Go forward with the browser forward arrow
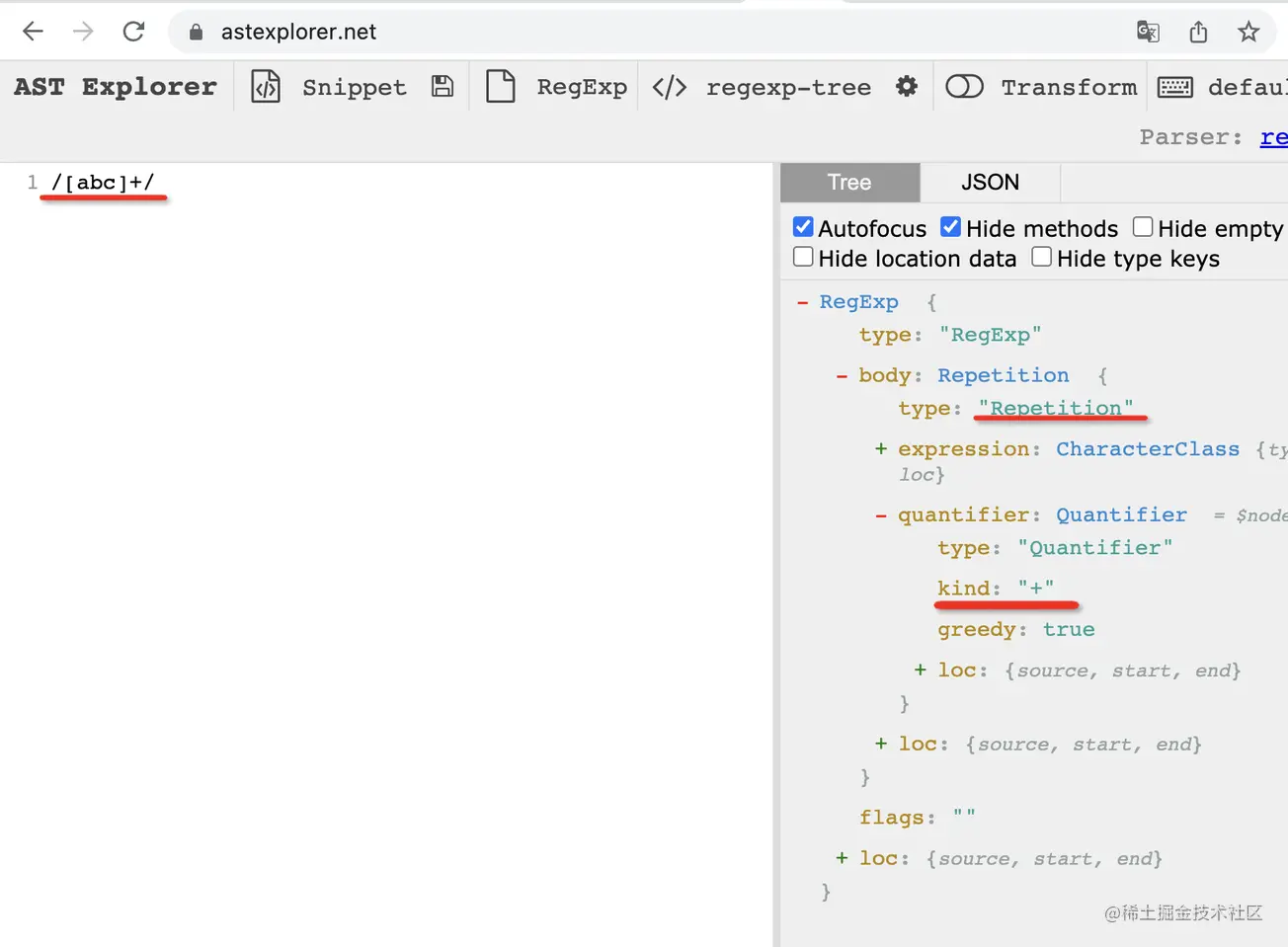The image size is (1288, 947). point(83,32)
